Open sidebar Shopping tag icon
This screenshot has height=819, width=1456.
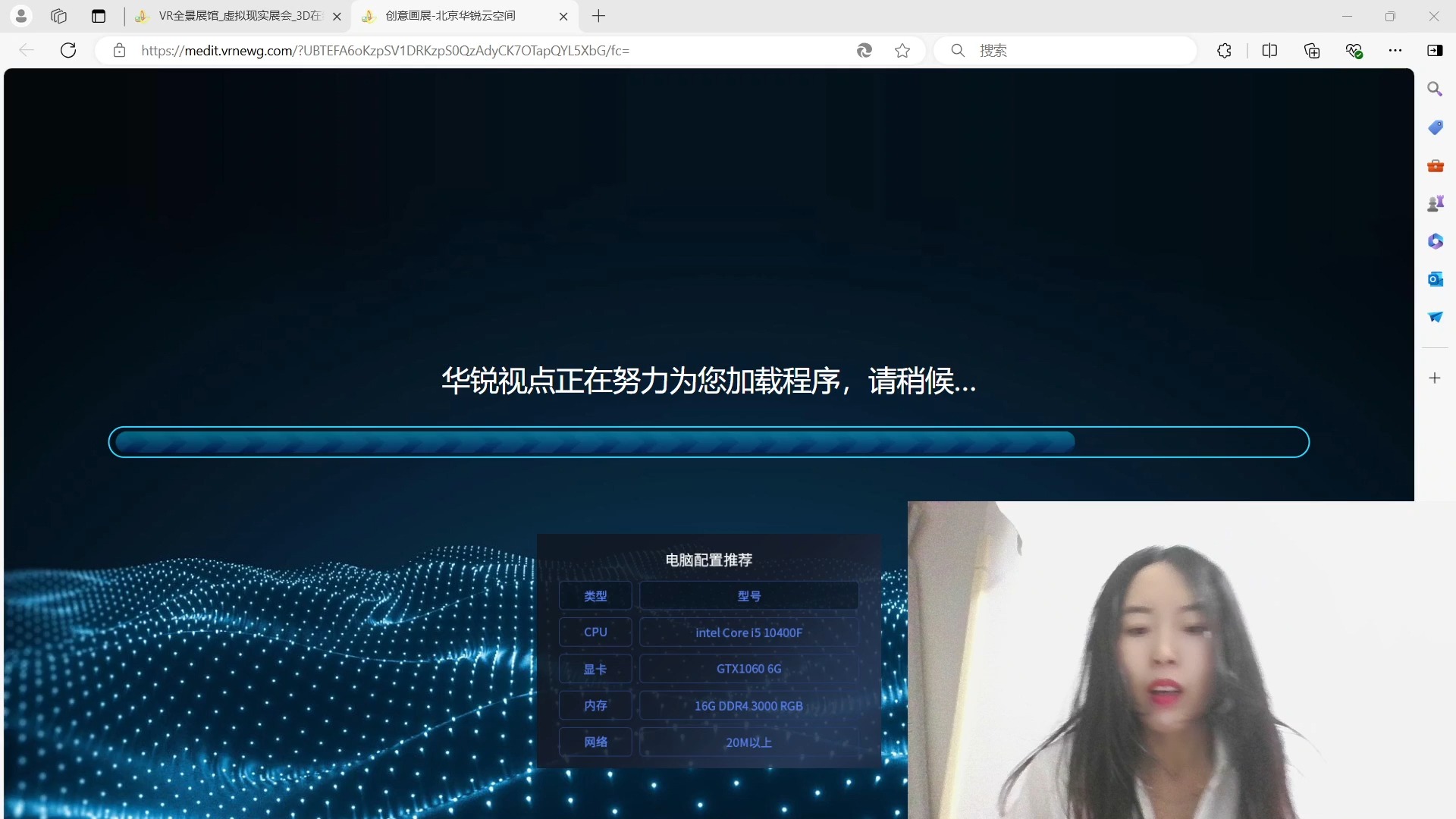pos(1435,127)
